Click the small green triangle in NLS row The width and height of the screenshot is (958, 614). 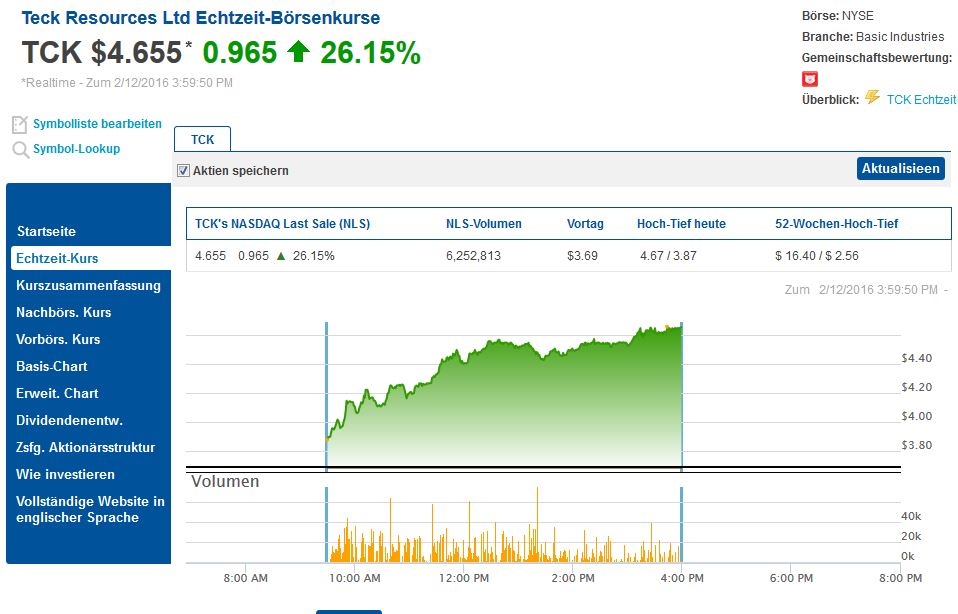coord(281,256)
